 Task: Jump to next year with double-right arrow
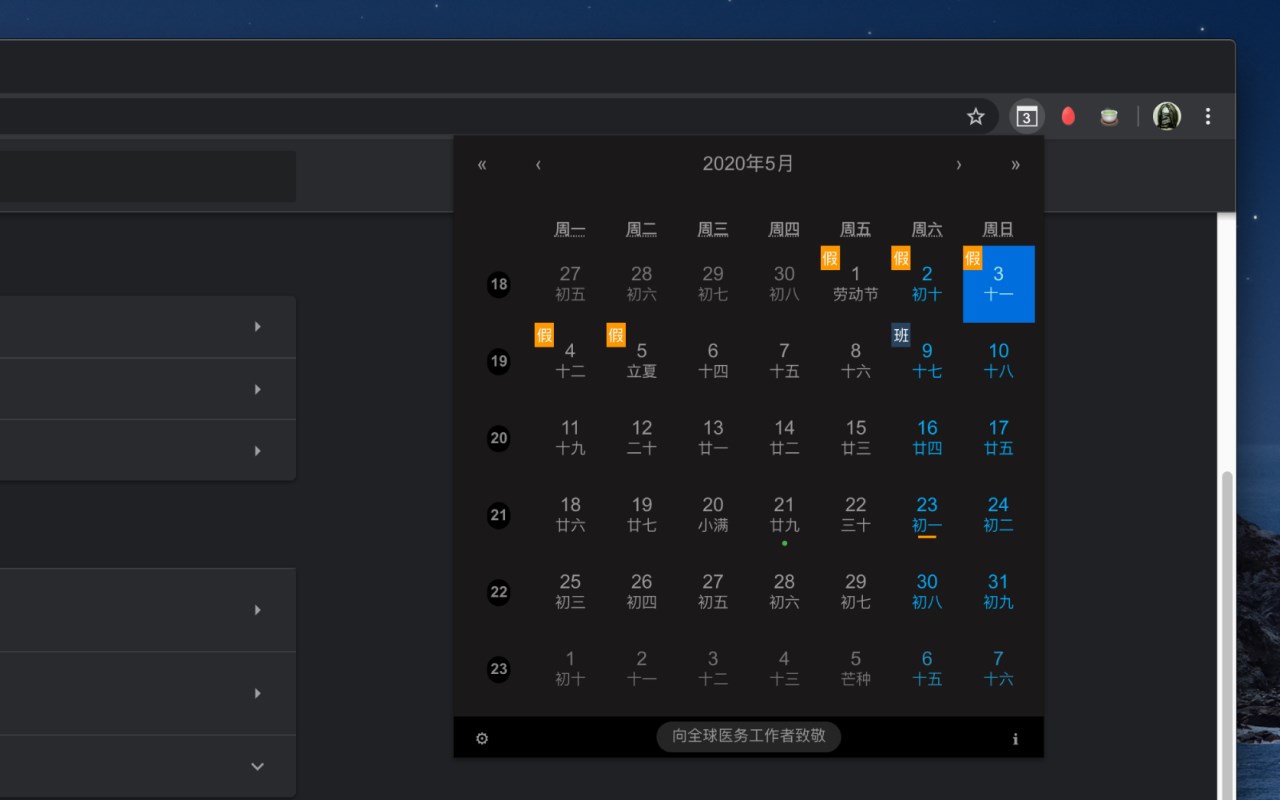pos(1015,165)
